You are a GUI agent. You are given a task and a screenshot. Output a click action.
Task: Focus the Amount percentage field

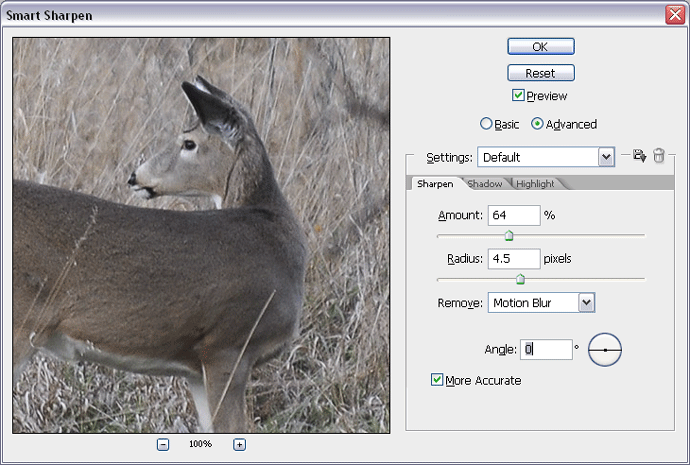[514, 215]
